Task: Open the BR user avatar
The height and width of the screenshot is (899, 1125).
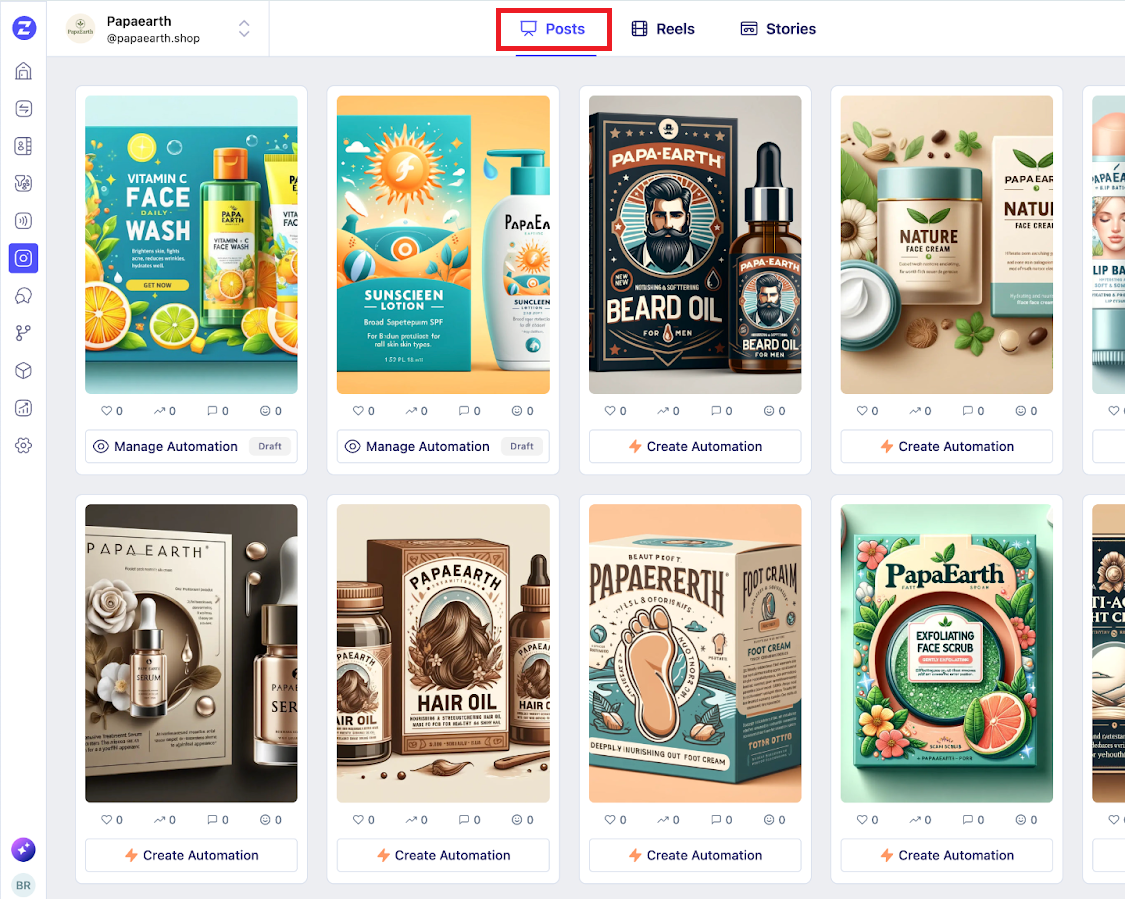Action: [24, 885]
